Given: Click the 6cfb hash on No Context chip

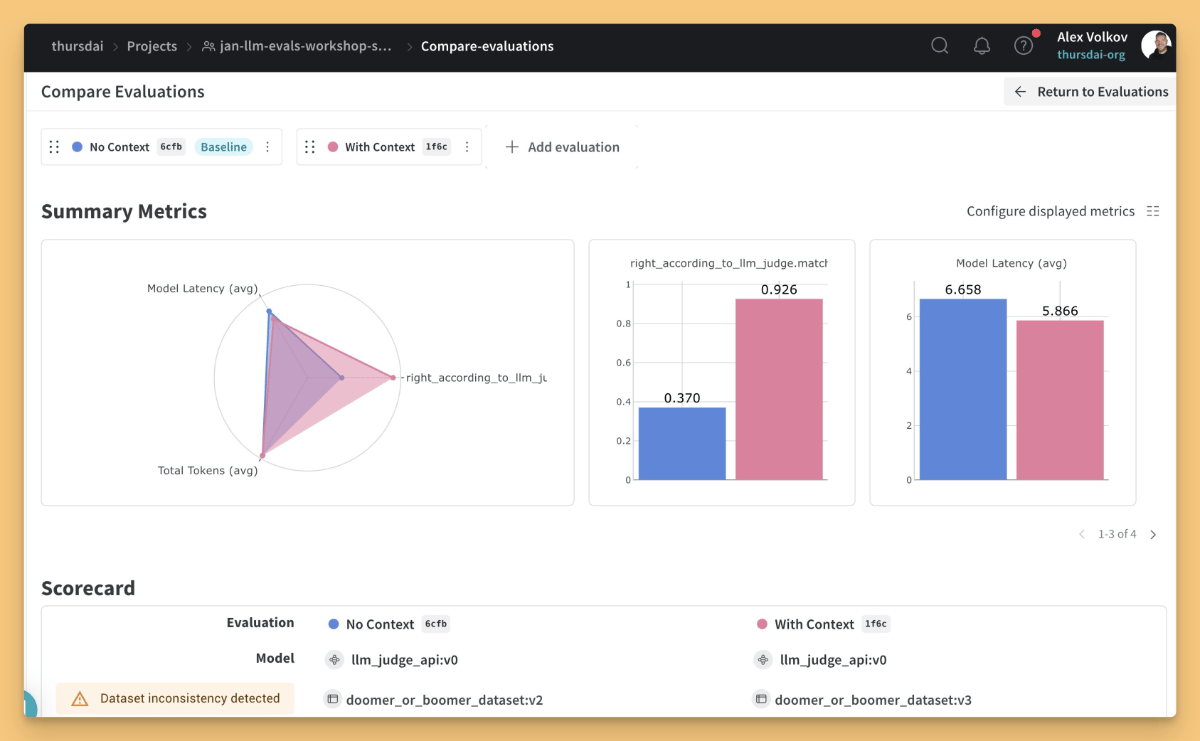Looking at the screenshot, I should [171, 147].
